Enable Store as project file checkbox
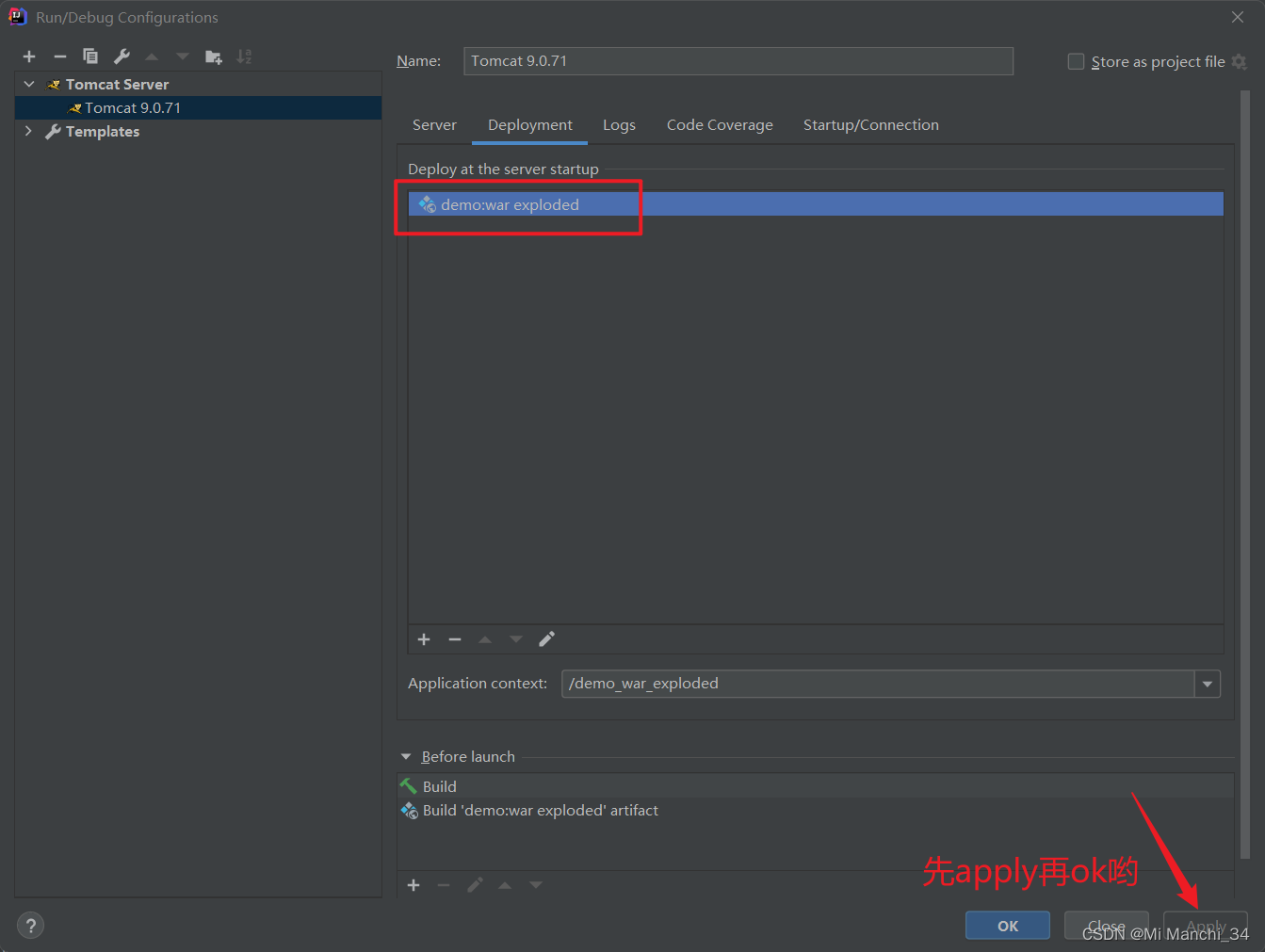Image resolution: width=1265 pixels, height=952 pixels. (x=1076, y=61)
